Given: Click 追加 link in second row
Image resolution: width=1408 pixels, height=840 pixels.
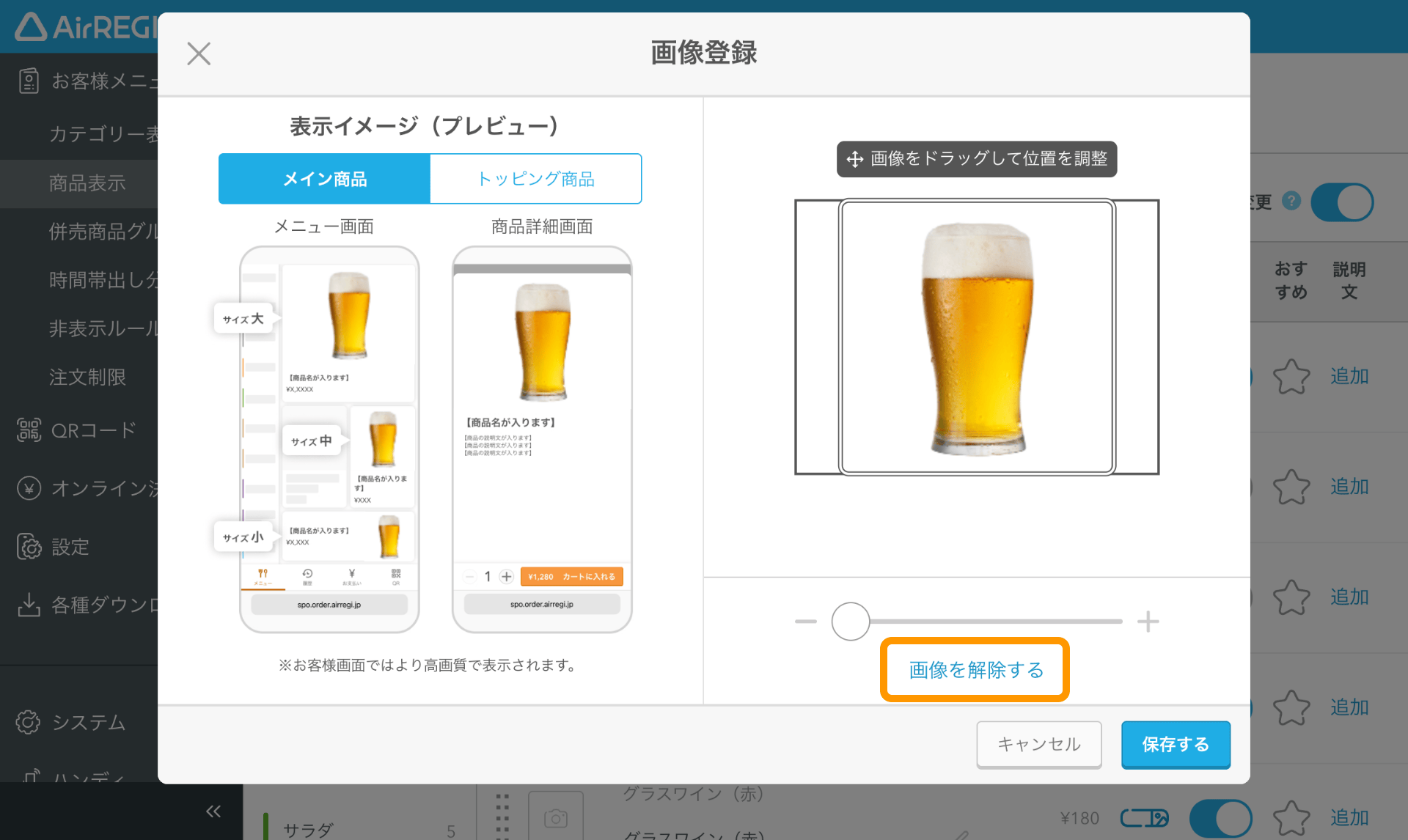Looking at the screenshot, I should 1349,486.
